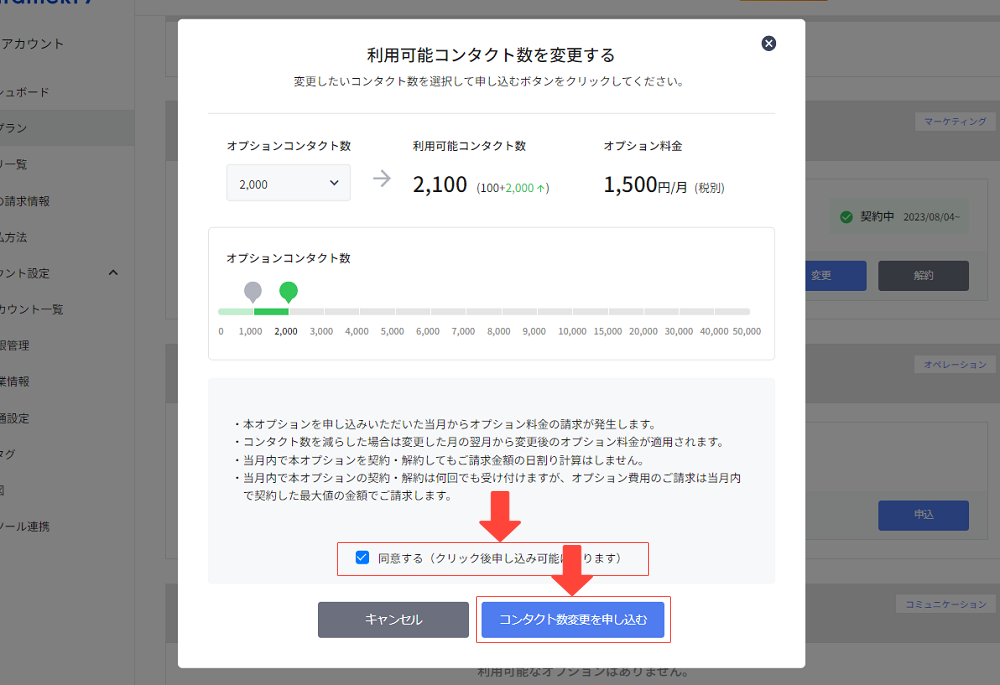This screenshot has height=685, width=1000.
Task: Close the contact count change dialog
Action: tap(768, 43)
